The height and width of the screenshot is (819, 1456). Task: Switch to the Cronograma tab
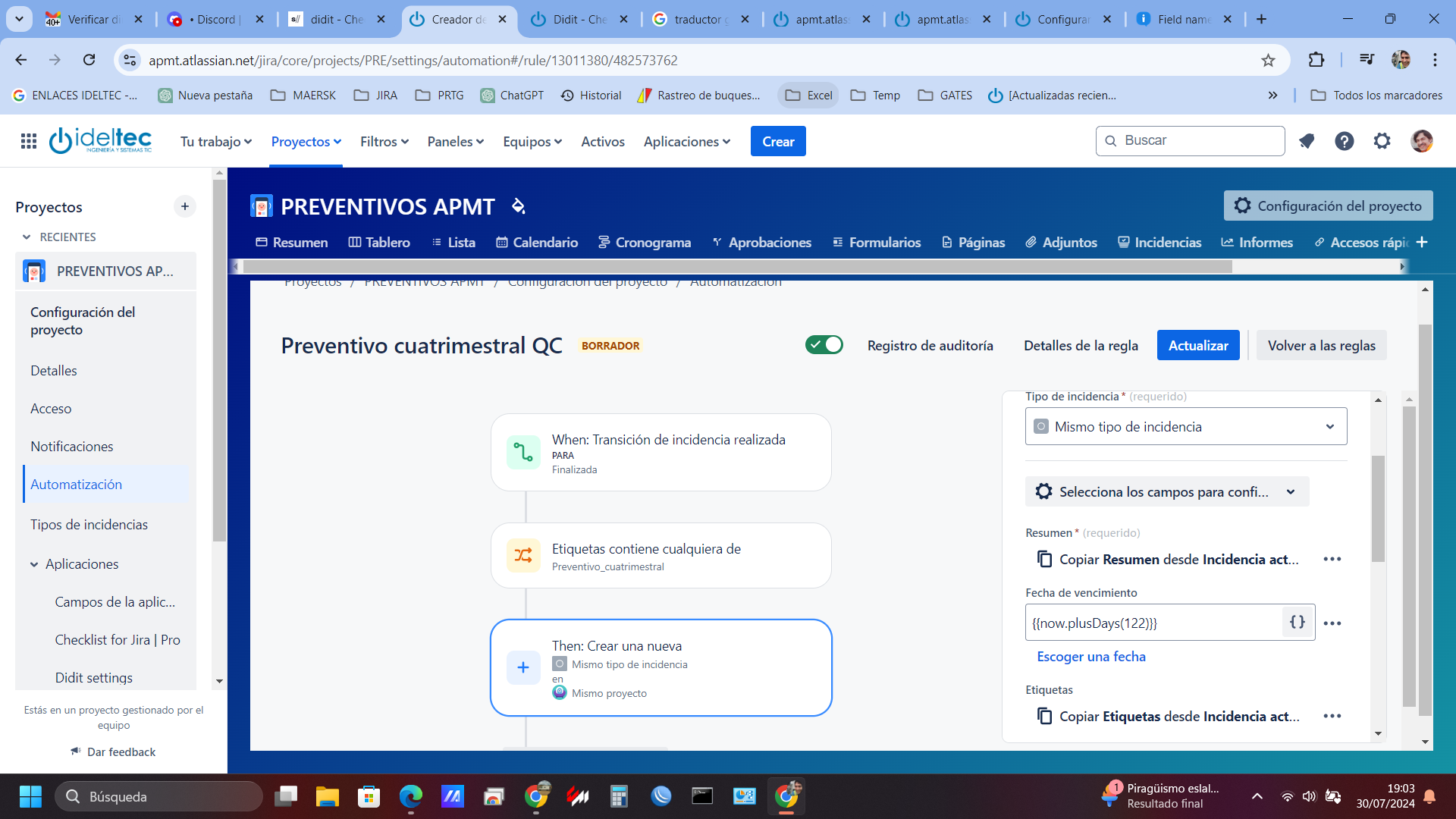[645, 242]
